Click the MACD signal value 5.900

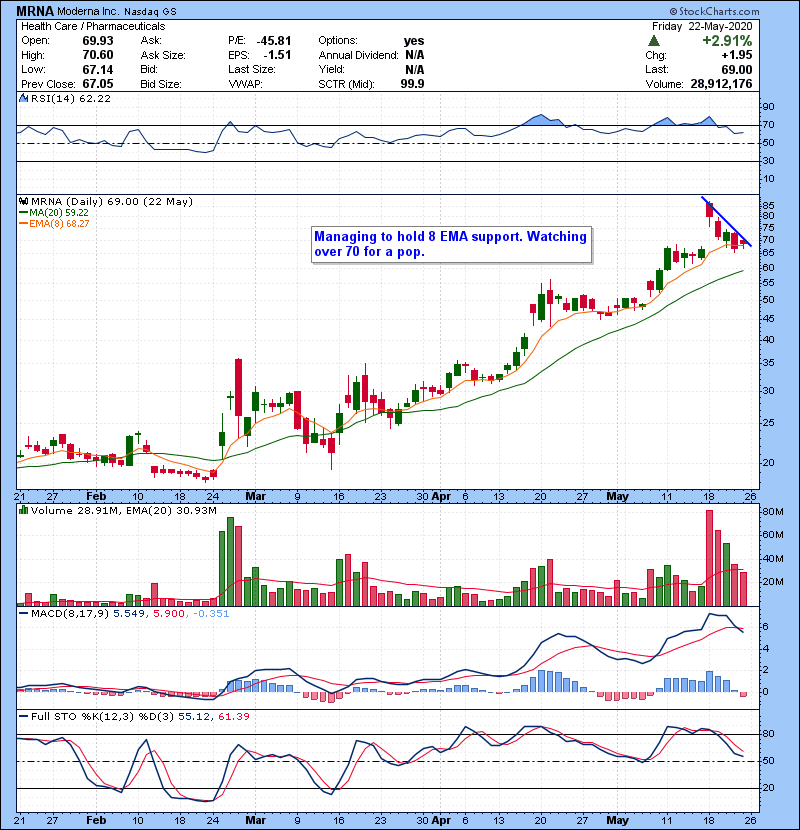(169, 614)
